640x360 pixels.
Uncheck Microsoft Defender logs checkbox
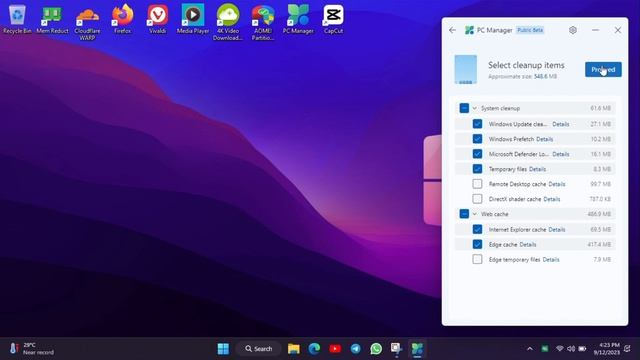click(477, 154)
